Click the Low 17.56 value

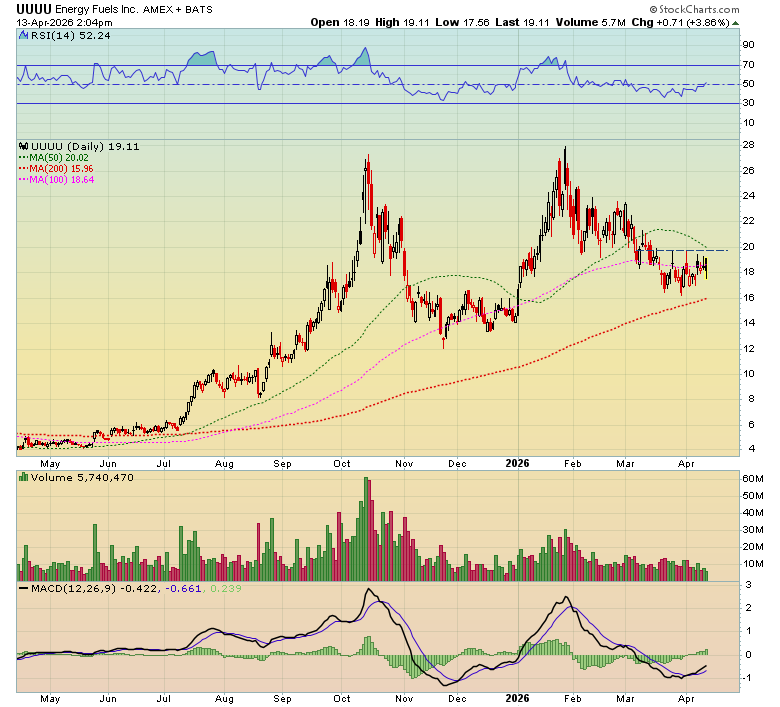[462, 22]
